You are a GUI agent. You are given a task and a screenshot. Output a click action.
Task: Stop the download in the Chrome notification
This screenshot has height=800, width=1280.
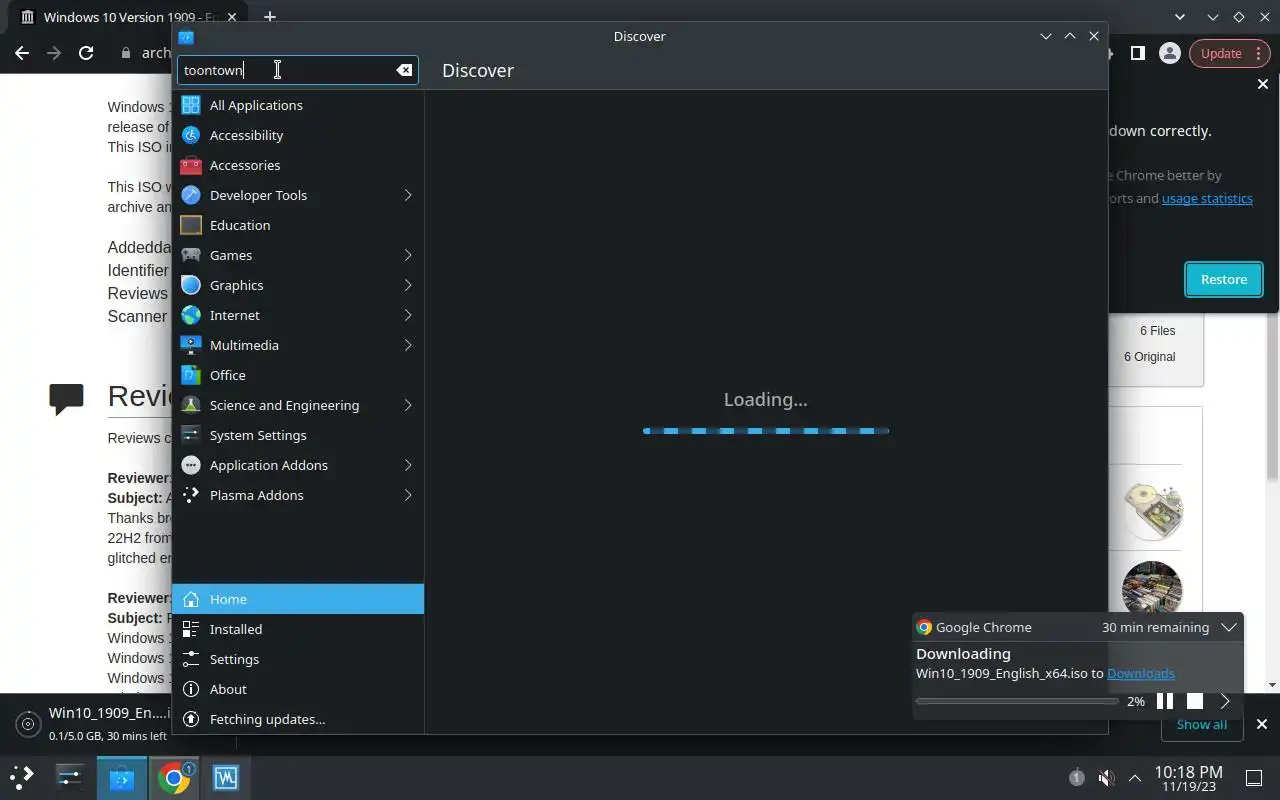click(1195, 701)
